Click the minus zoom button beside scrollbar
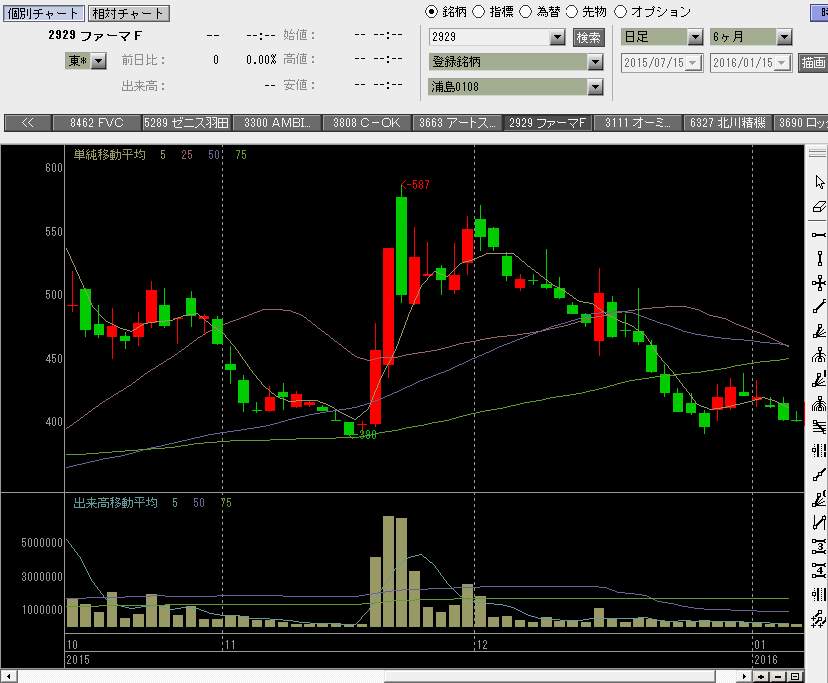828x683 pixels. pos(778,677)
